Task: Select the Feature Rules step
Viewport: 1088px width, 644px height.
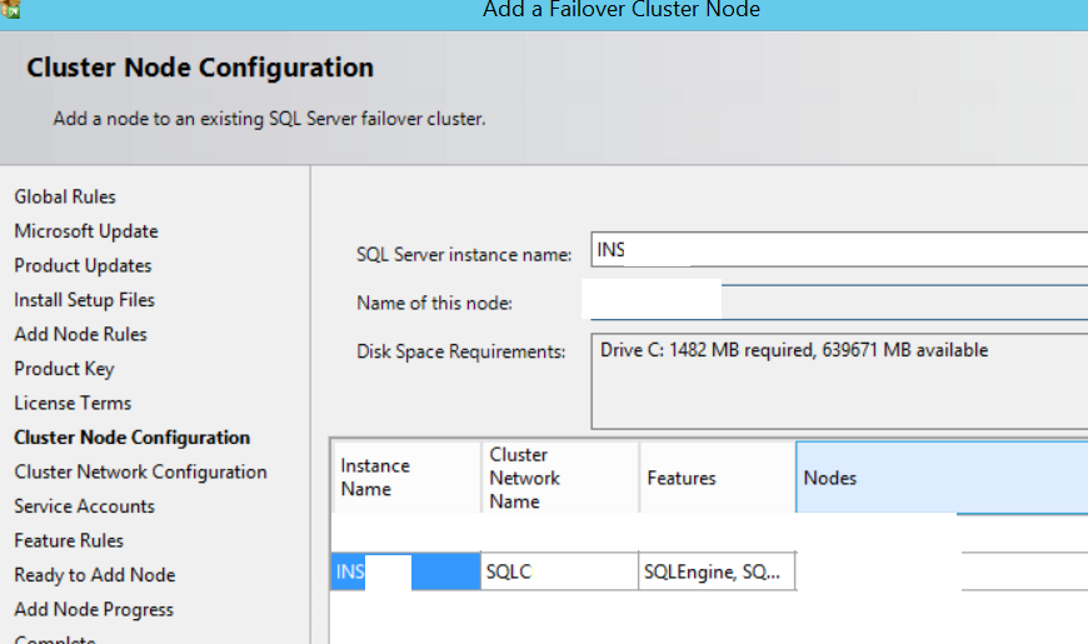Action: 69,541
